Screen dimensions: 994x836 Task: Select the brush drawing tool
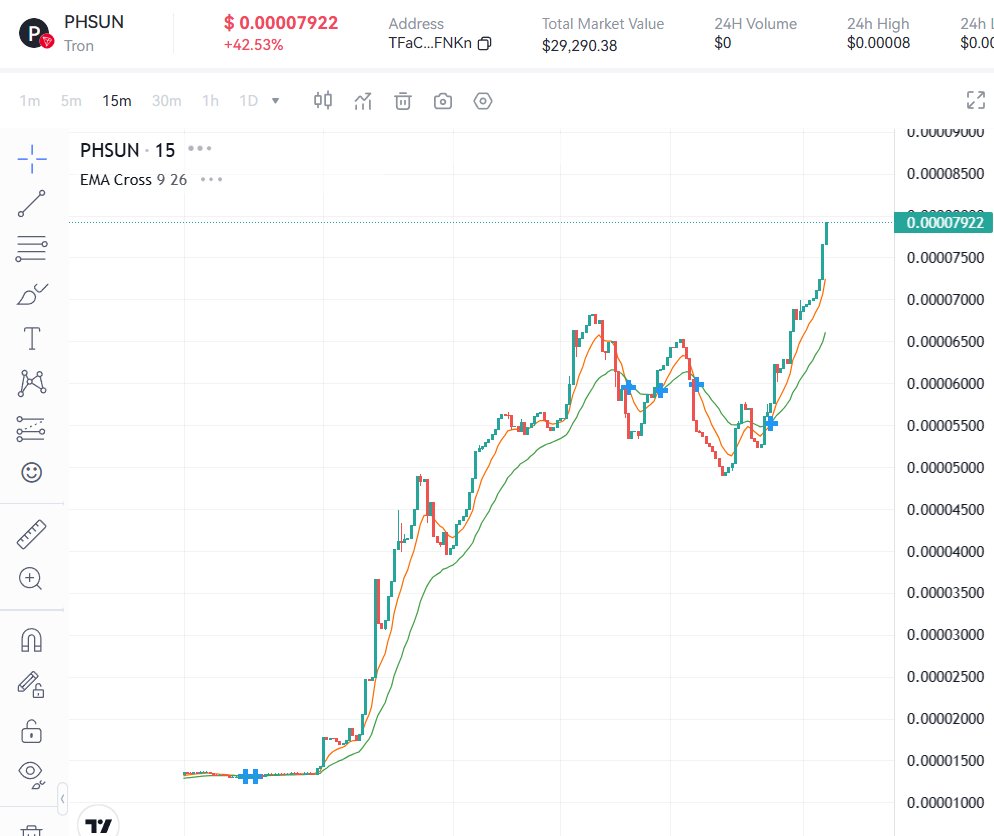coord(31,293)
